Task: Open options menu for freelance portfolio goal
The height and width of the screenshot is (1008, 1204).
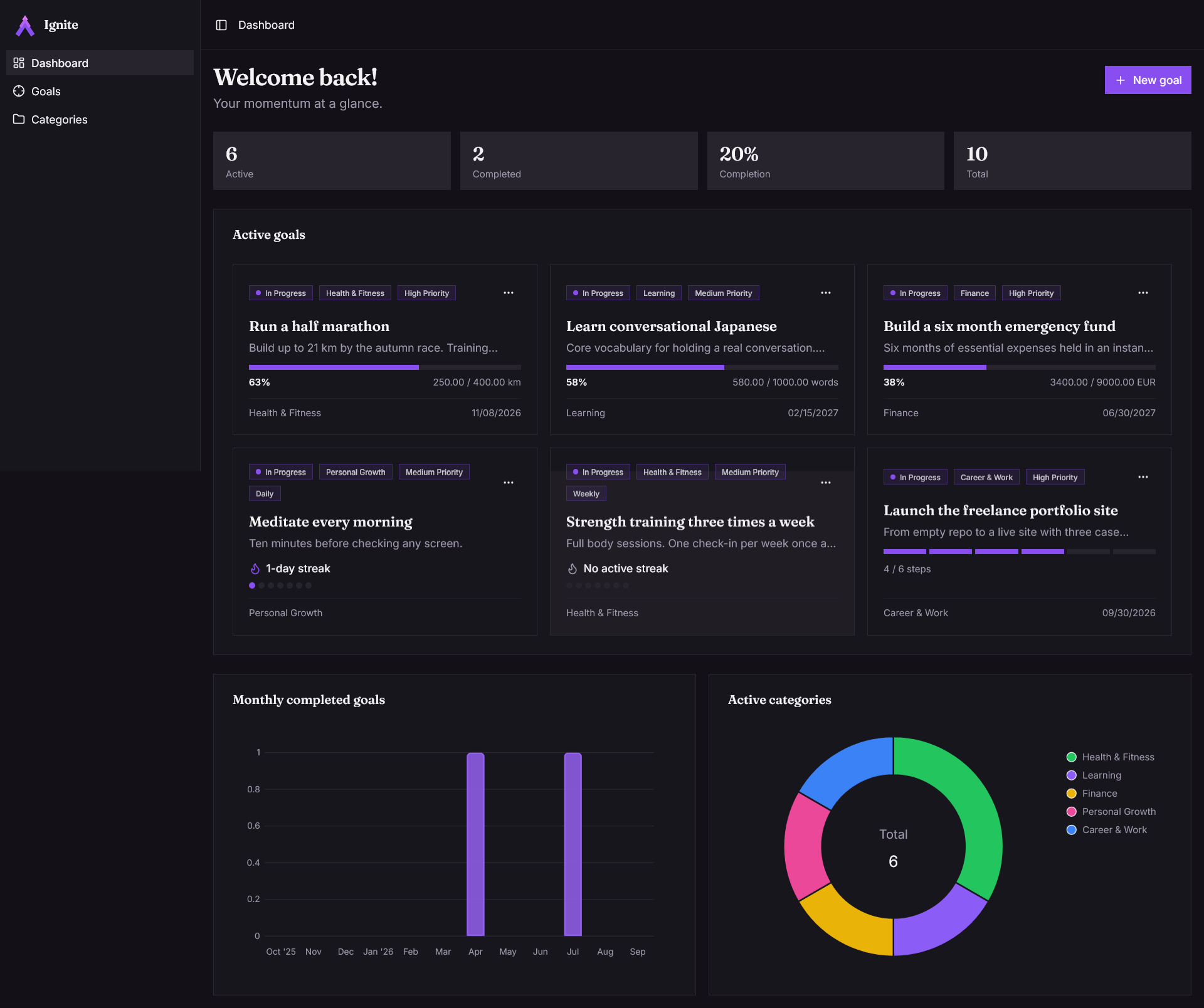Action: click(1143, 477)
